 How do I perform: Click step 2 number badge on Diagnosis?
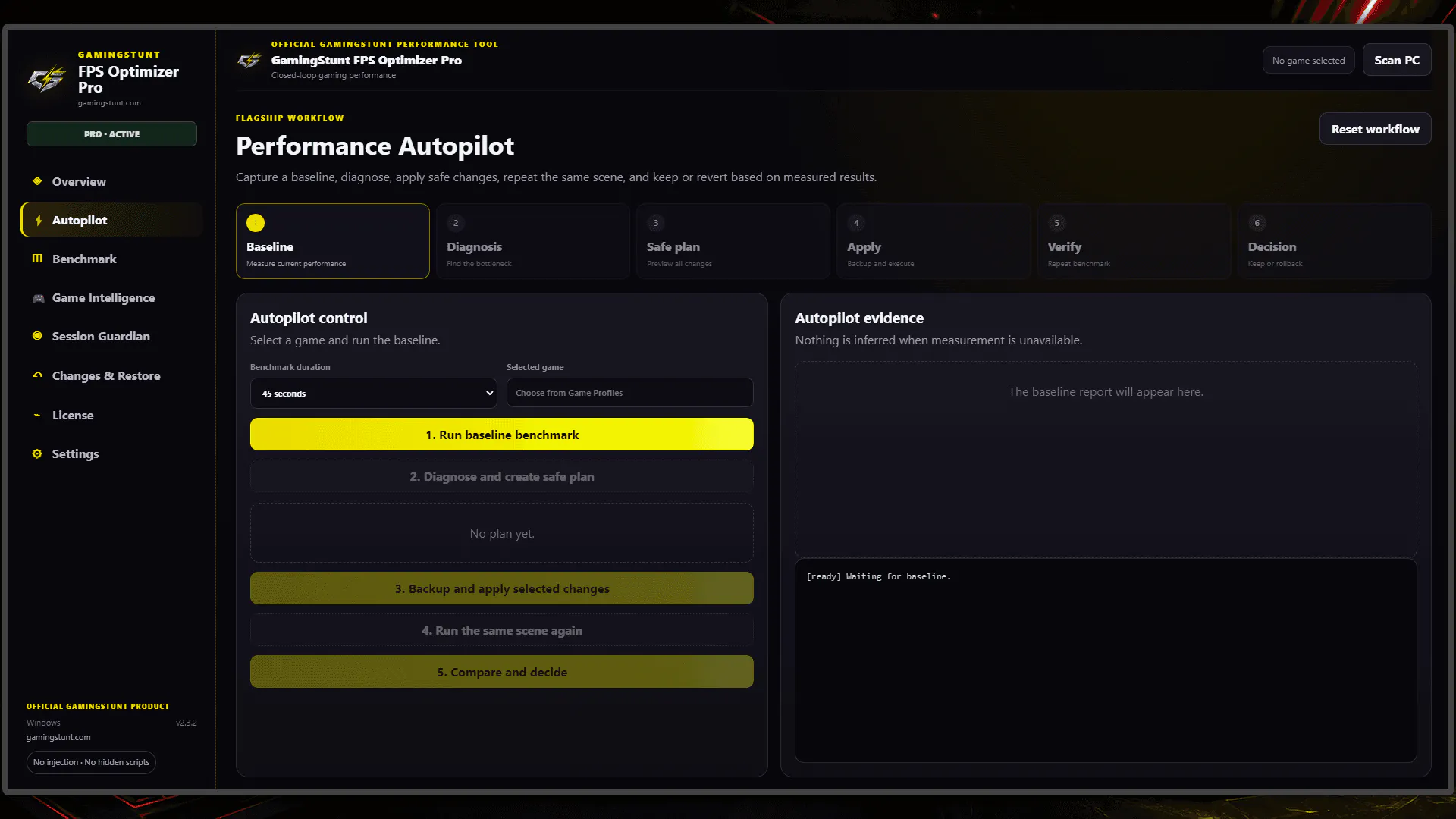pos(456,223)
